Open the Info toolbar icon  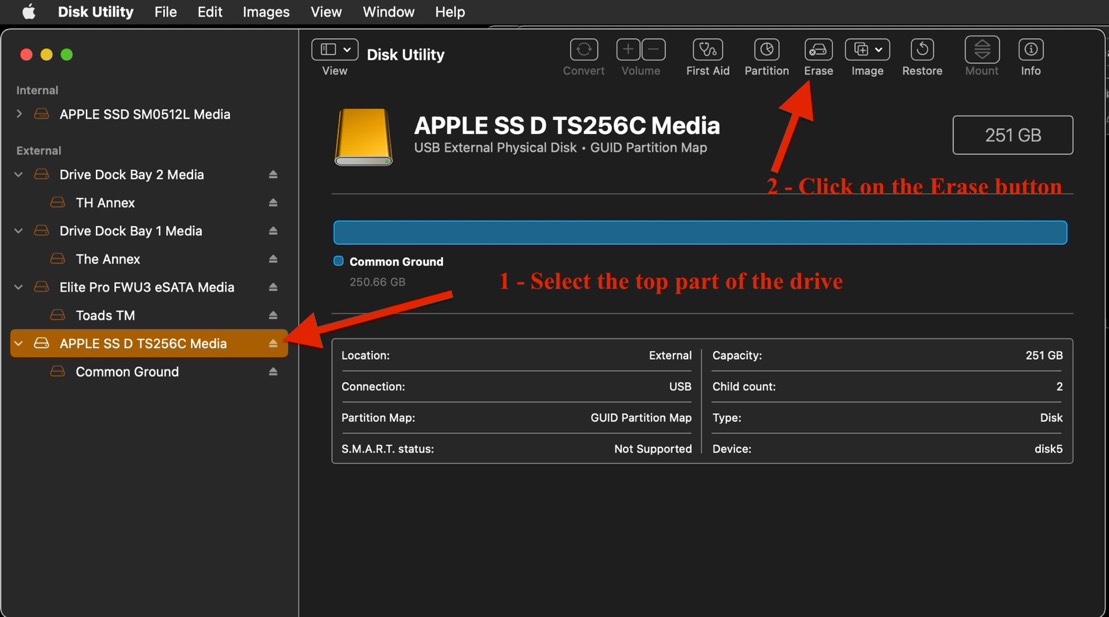coord(1030,50)
